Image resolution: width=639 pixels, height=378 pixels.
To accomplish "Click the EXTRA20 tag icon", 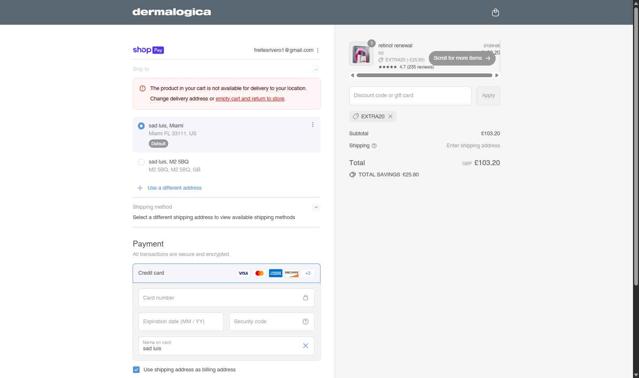I will click(x=355, y=116).
